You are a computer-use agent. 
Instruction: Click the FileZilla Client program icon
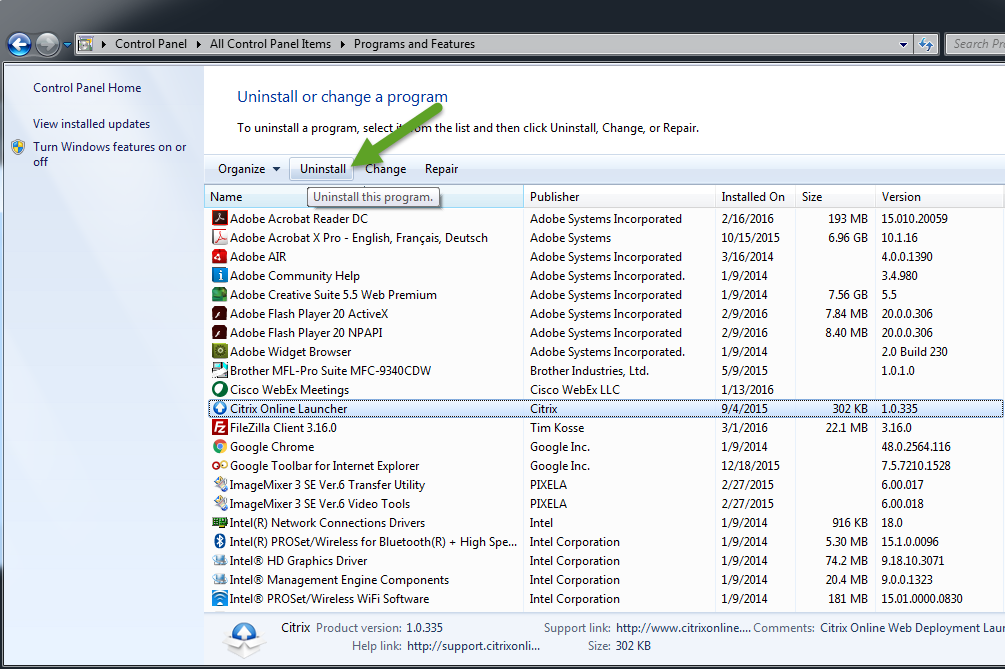click(x=222, y=427)
